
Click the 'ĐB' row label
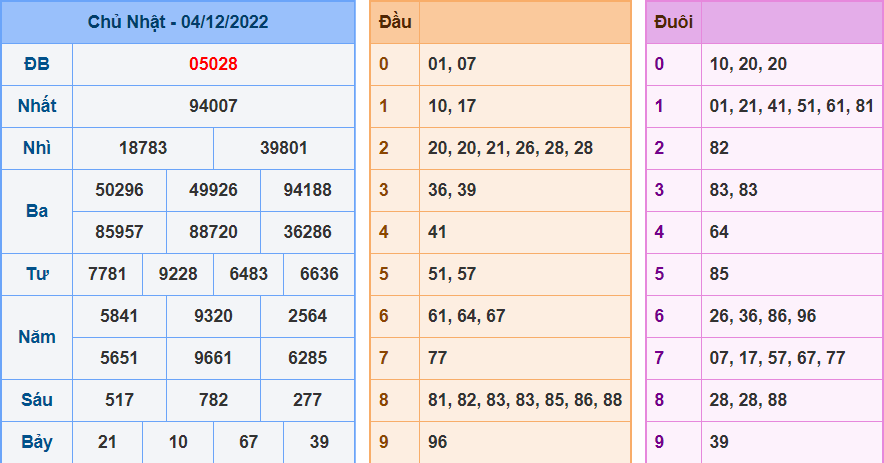tap(37, 64)
